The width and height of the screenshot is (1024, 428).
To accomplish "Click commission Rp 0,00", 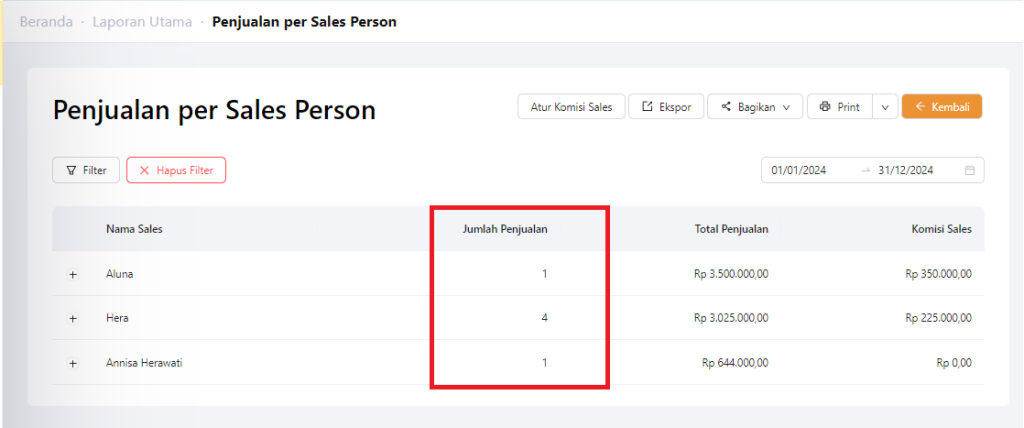I will click(x=955, y=363).
